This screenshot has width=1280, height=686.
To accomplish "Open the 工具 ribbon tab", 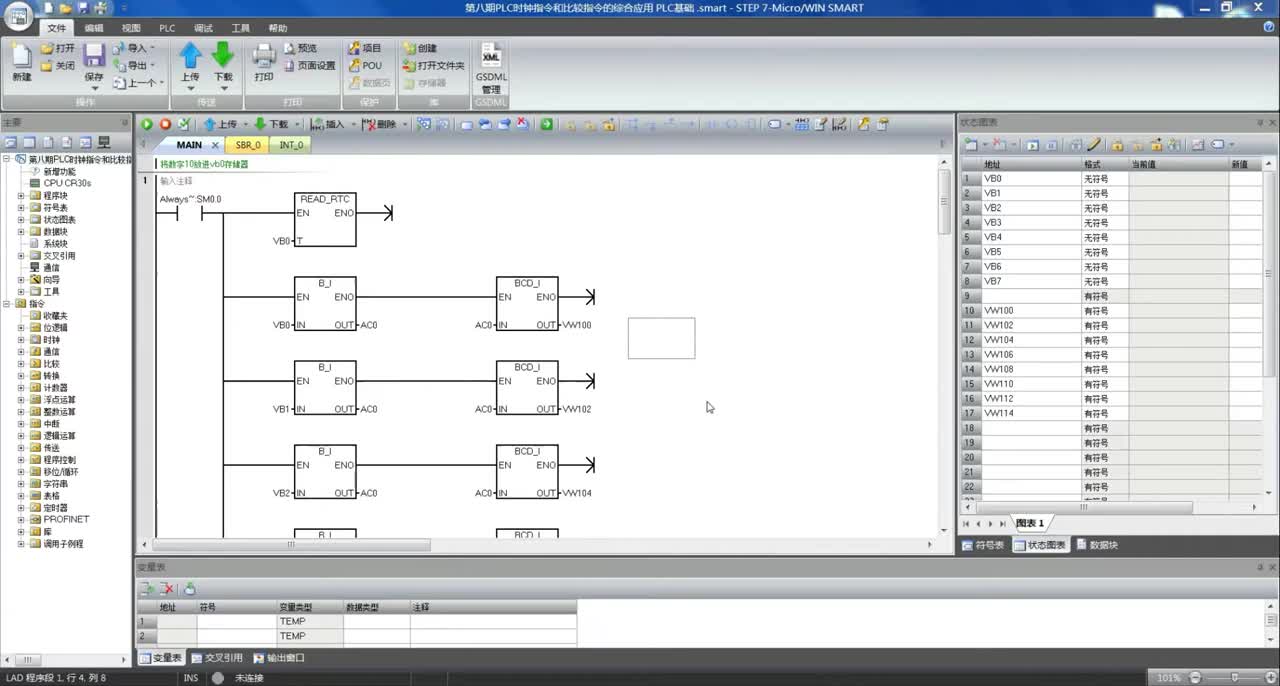I will pos(241,28).
